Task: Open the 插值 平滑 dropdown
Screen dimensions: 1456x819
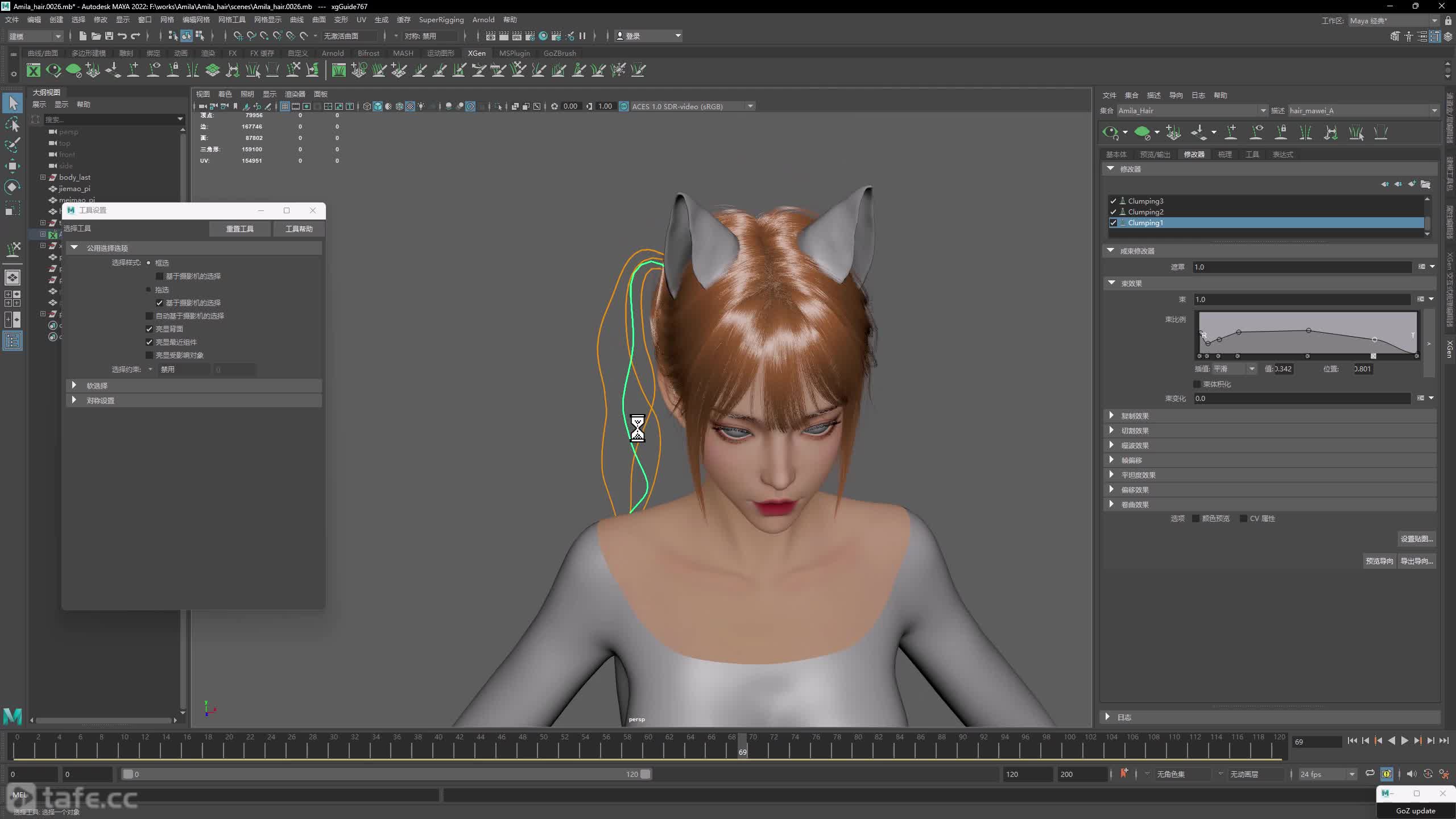Action: pos(1234,369)
